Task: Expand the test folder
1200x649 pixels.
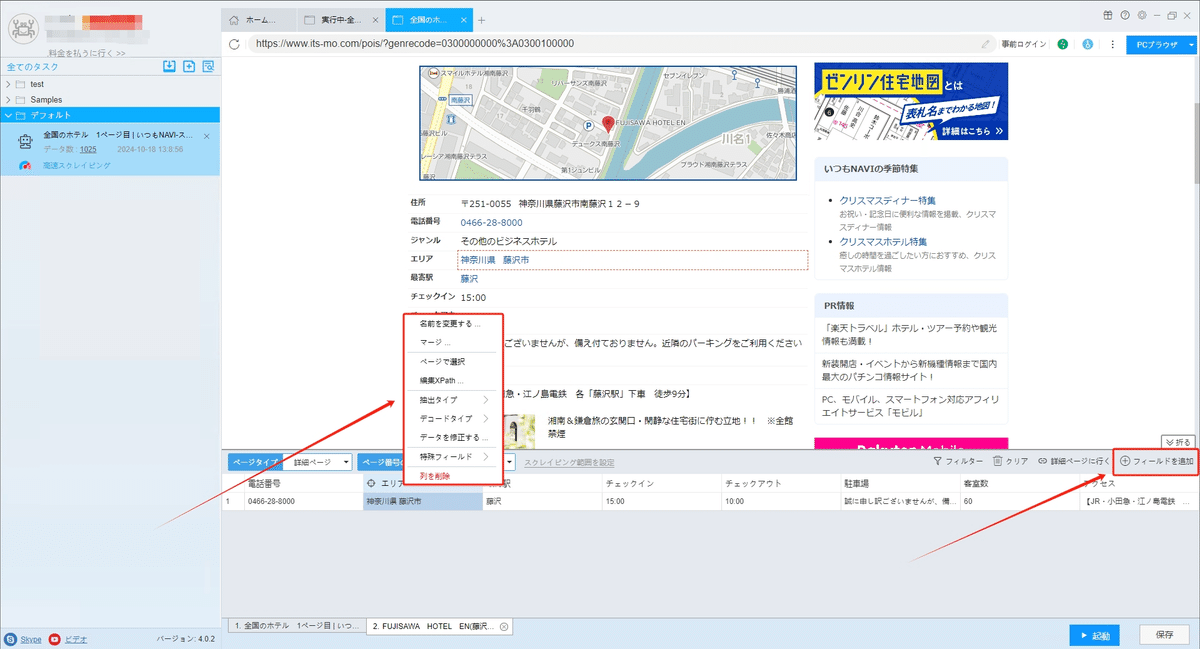Action: coord(9,84)
